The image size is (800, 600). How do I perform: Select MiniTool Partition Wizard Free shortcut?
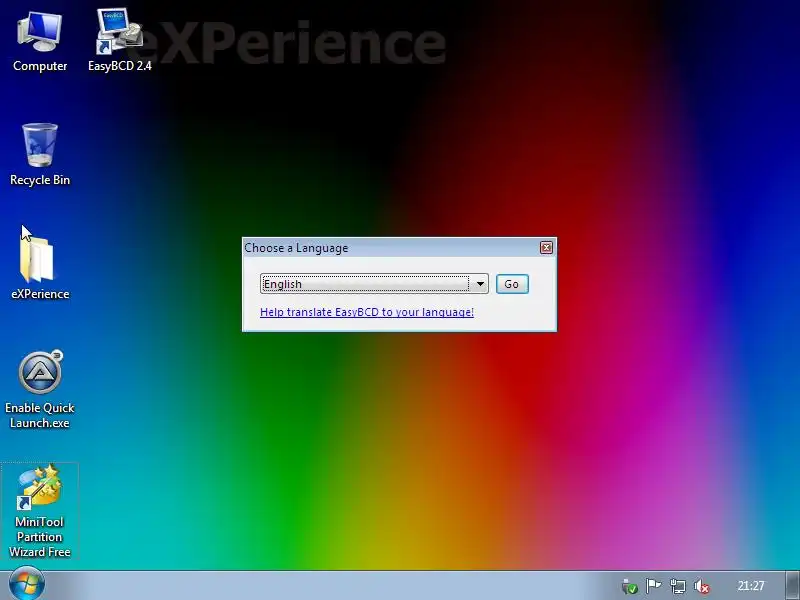tap(40, 511)
